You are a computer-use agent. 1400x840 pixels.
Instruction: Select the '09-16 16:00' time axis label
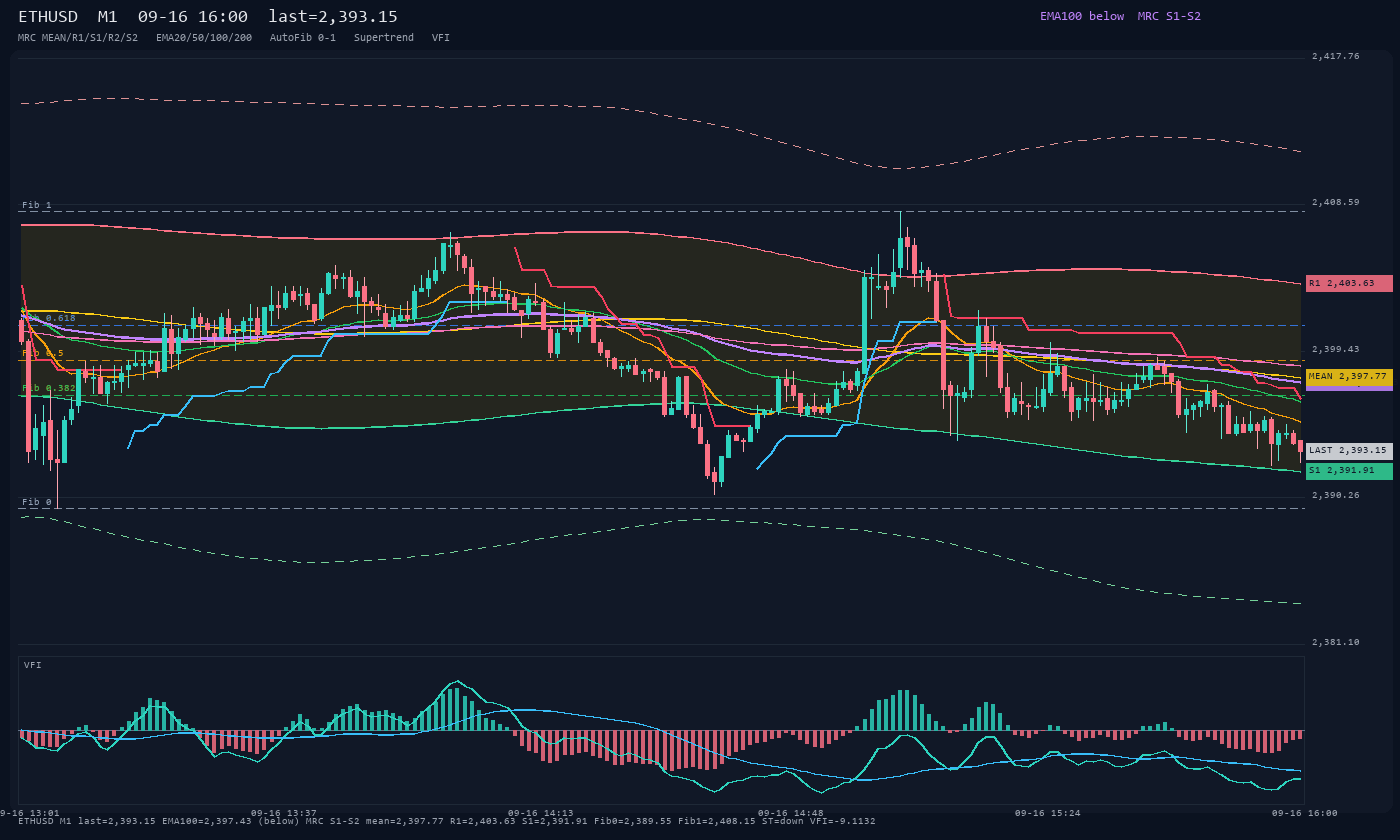pyautogui.click(x=1304, y=813)
